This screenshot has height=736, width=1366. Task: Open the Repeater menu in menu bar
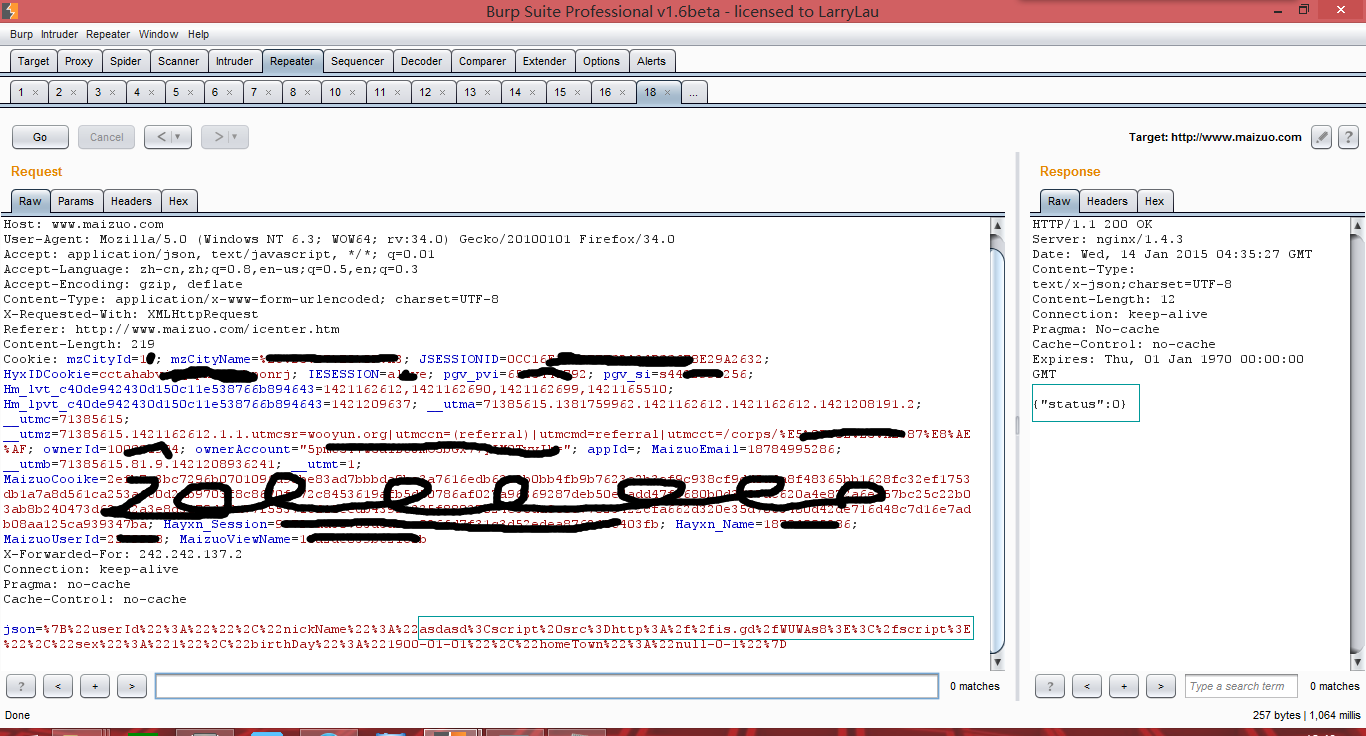[x=108, y=34]
